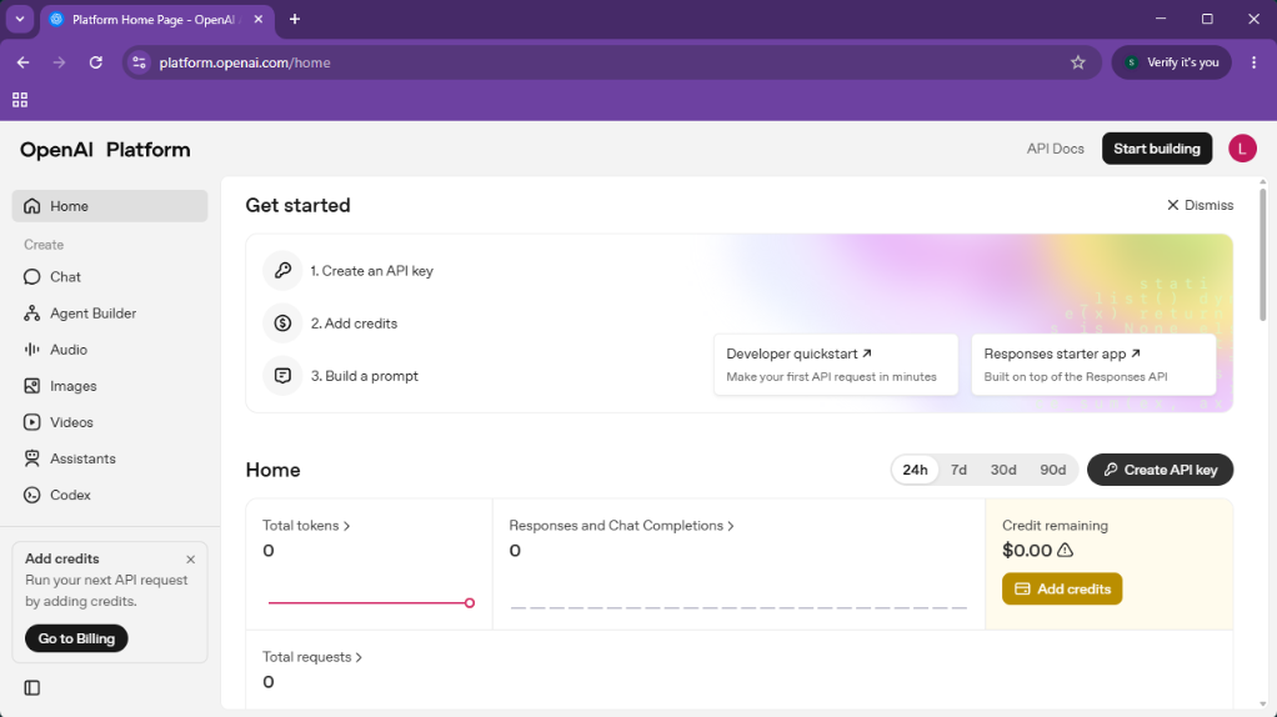1277x717 pixels.
Task: Open the Responses starter app card
Action: (x=1093, y=365)
